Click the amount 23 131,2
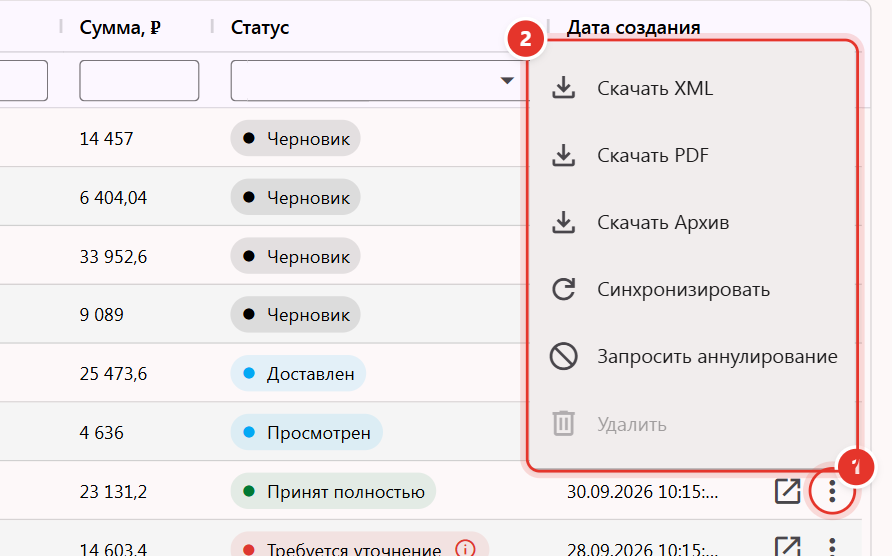Viewport: 892px width, 556px height. tap(113, 491)
